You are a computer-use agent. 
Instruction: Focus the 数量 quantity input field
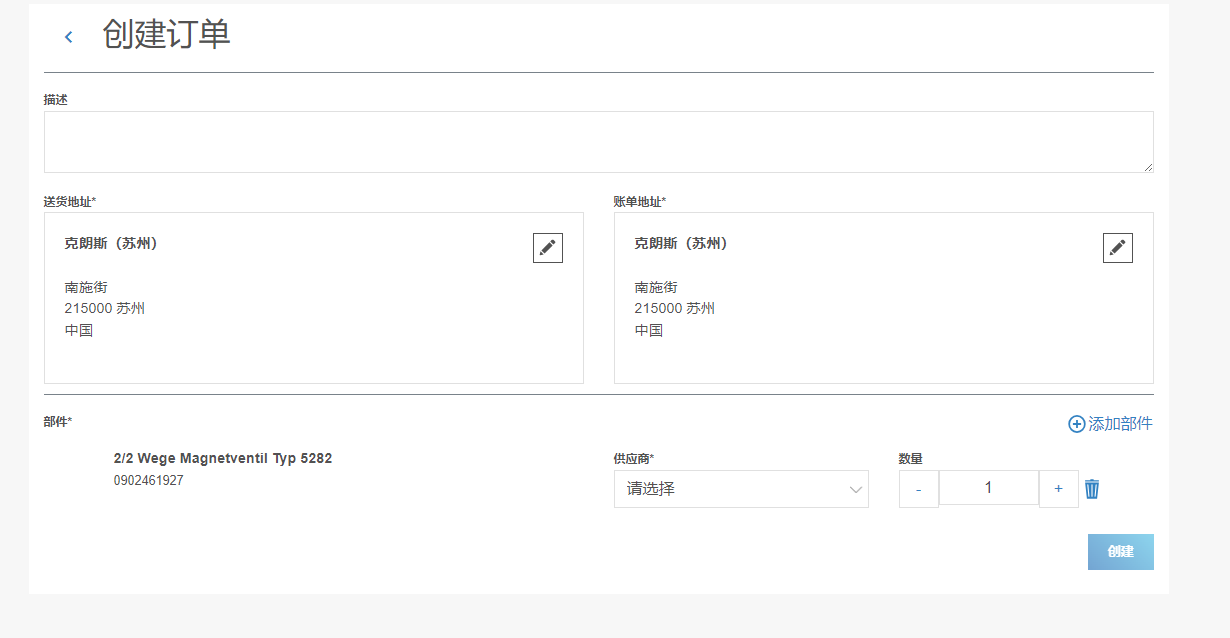click(x=988, y=488)
